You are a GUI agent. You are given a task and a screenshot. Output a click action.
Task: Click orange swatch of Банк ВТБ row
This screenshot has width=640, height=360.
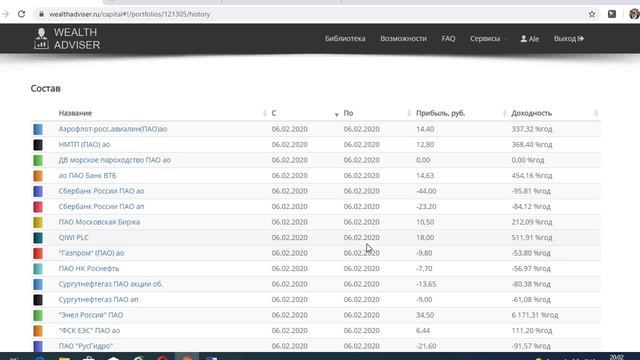[x=38, y=176]
